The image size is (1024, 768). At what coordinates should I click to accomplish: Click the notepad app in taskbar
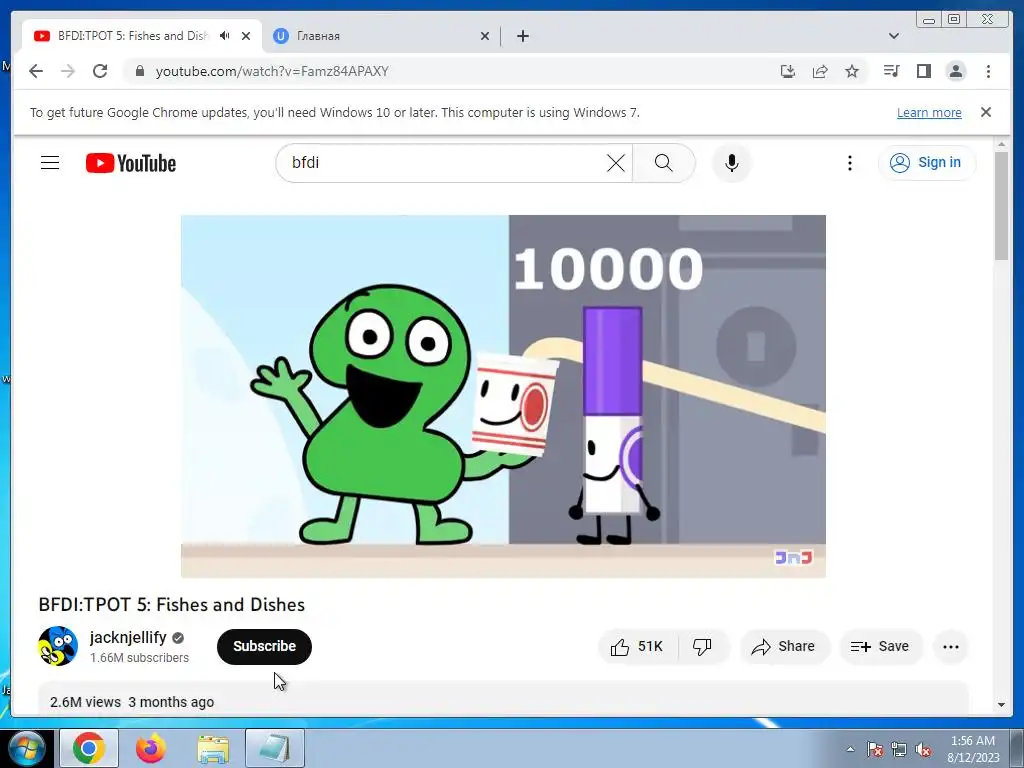click(x=275, y=748)
